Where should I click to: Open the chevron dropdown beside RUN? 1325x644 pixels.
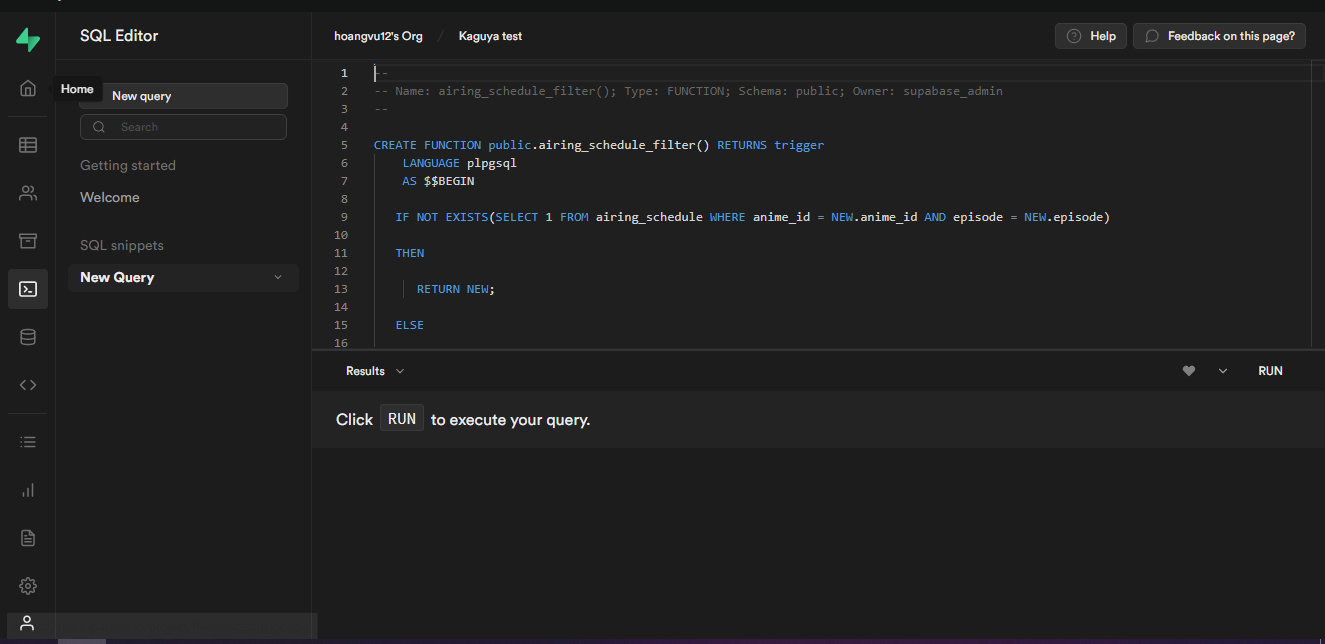pyautogui.click(x=1222, y=370)
